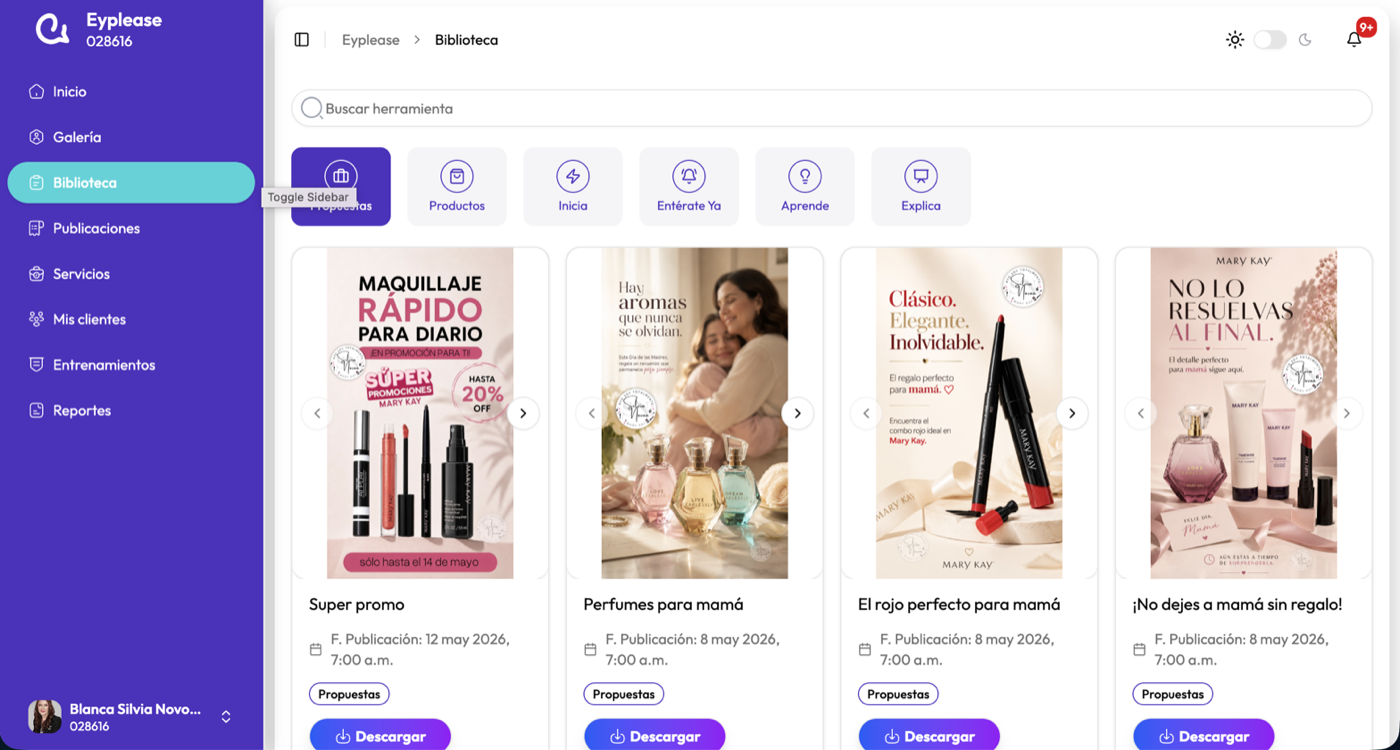
Task: Open the notifications bell
Action: [1354, 40]
